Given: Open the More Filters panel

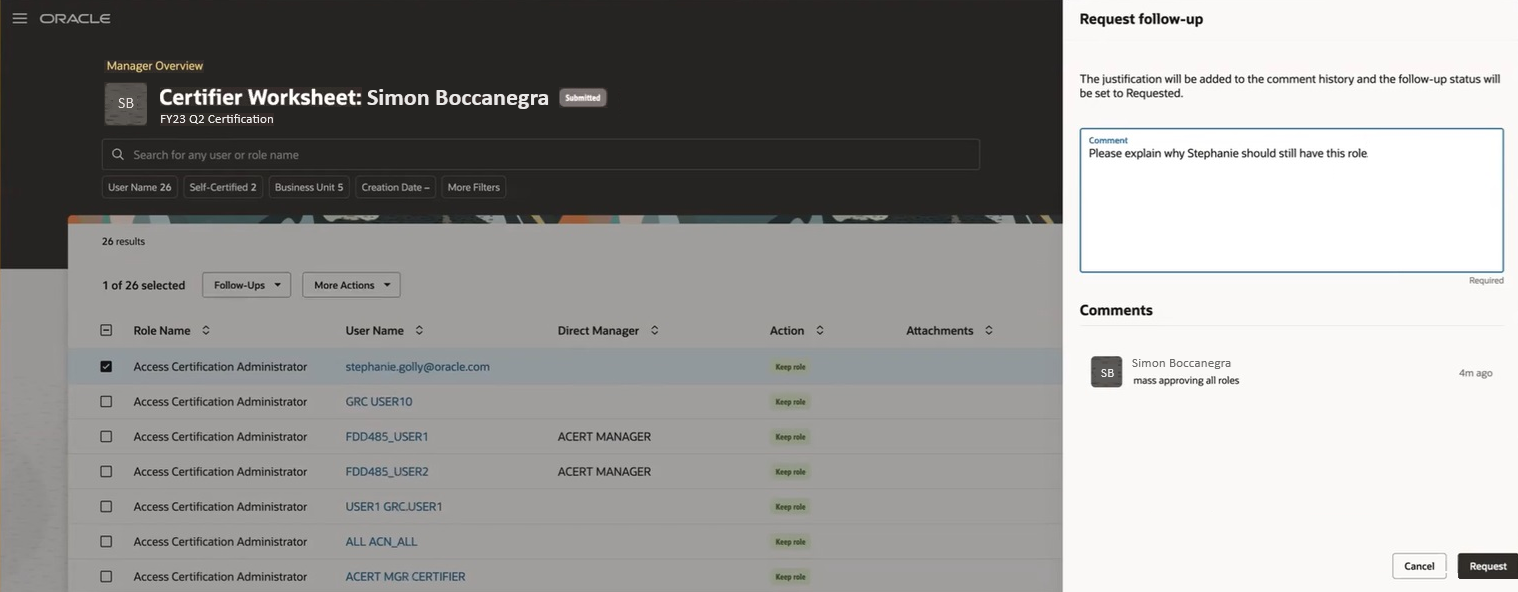Looking at the screenshot, I should pyautogui.click(x=472, y=186).
